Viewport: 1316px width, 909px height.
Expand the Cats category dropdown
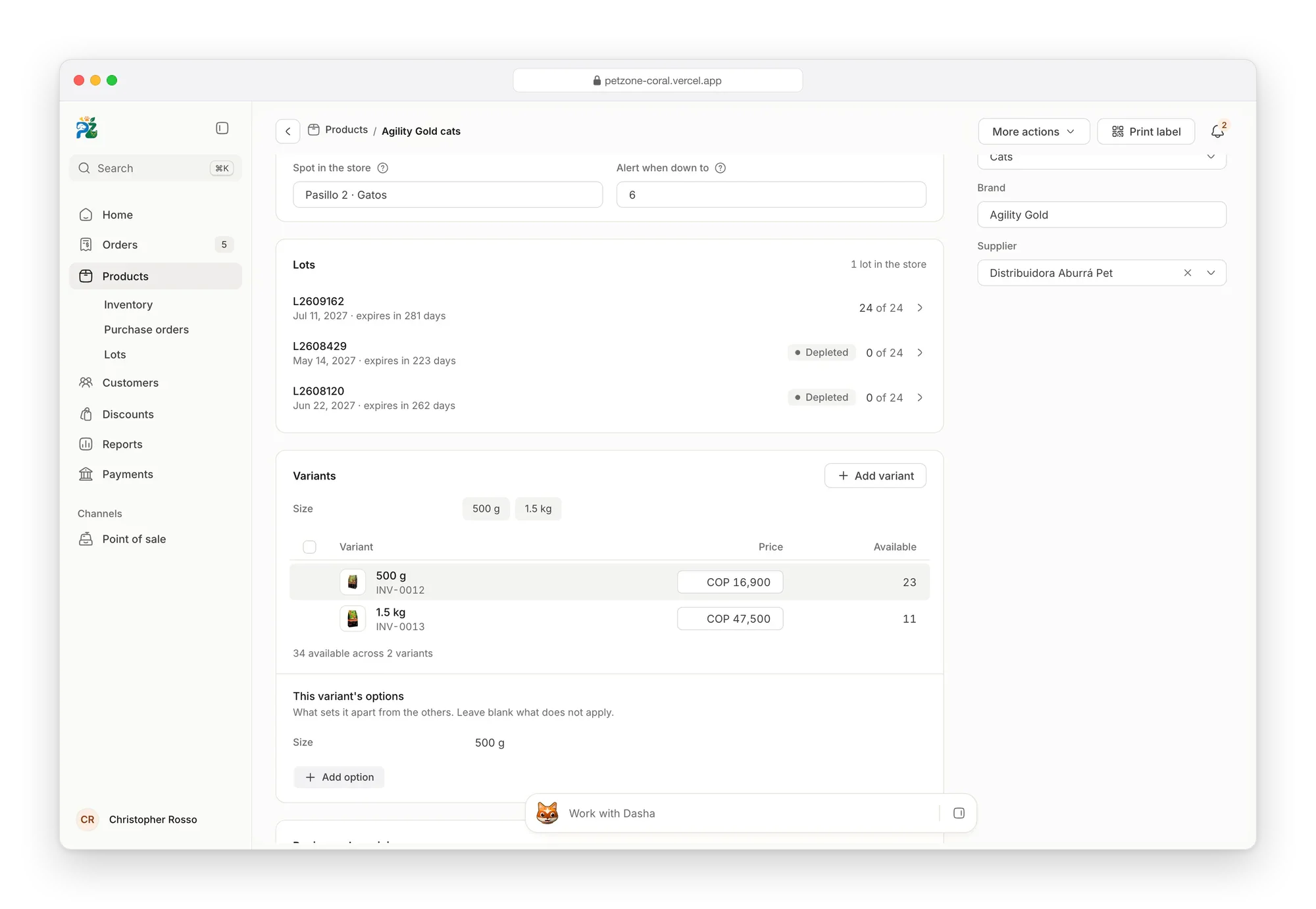[1101, 158]
